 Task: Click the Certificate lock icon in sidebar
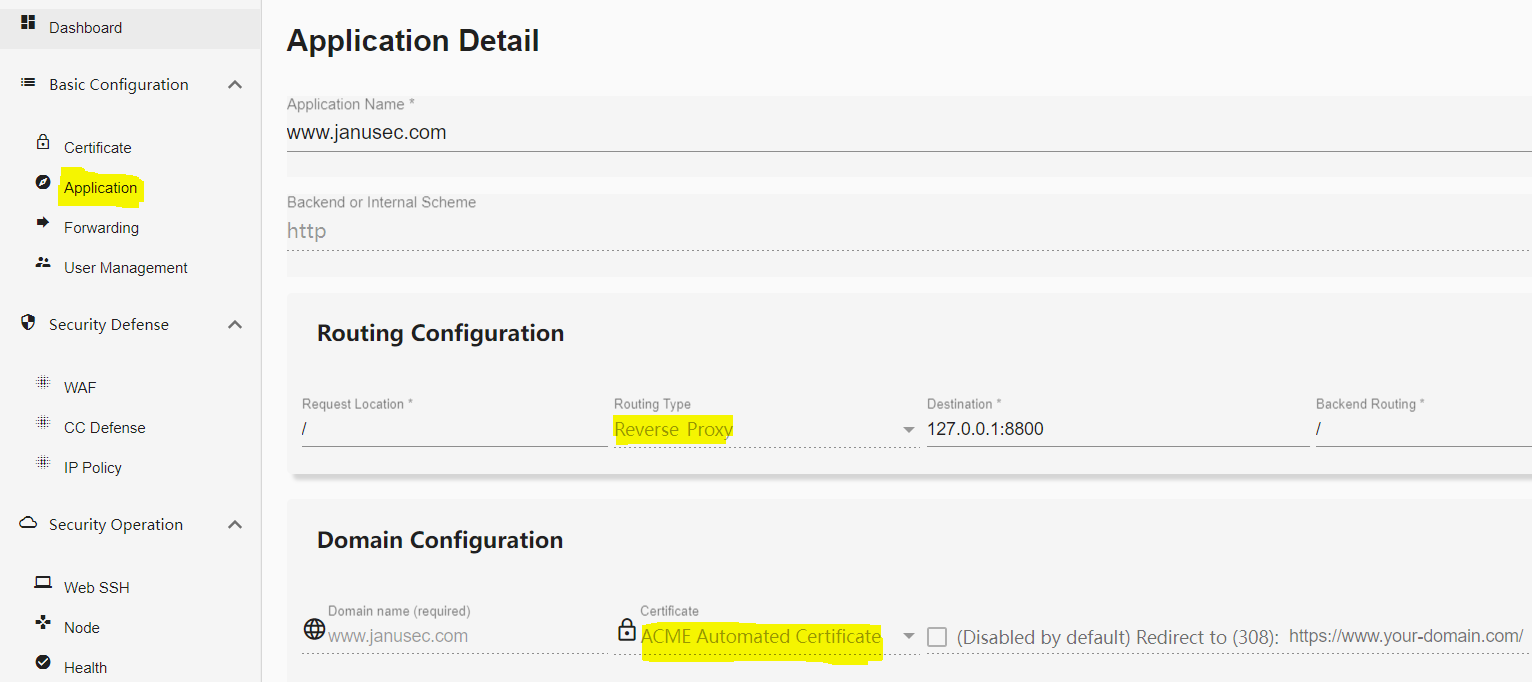pyautogui.click(x=43, y=142)
